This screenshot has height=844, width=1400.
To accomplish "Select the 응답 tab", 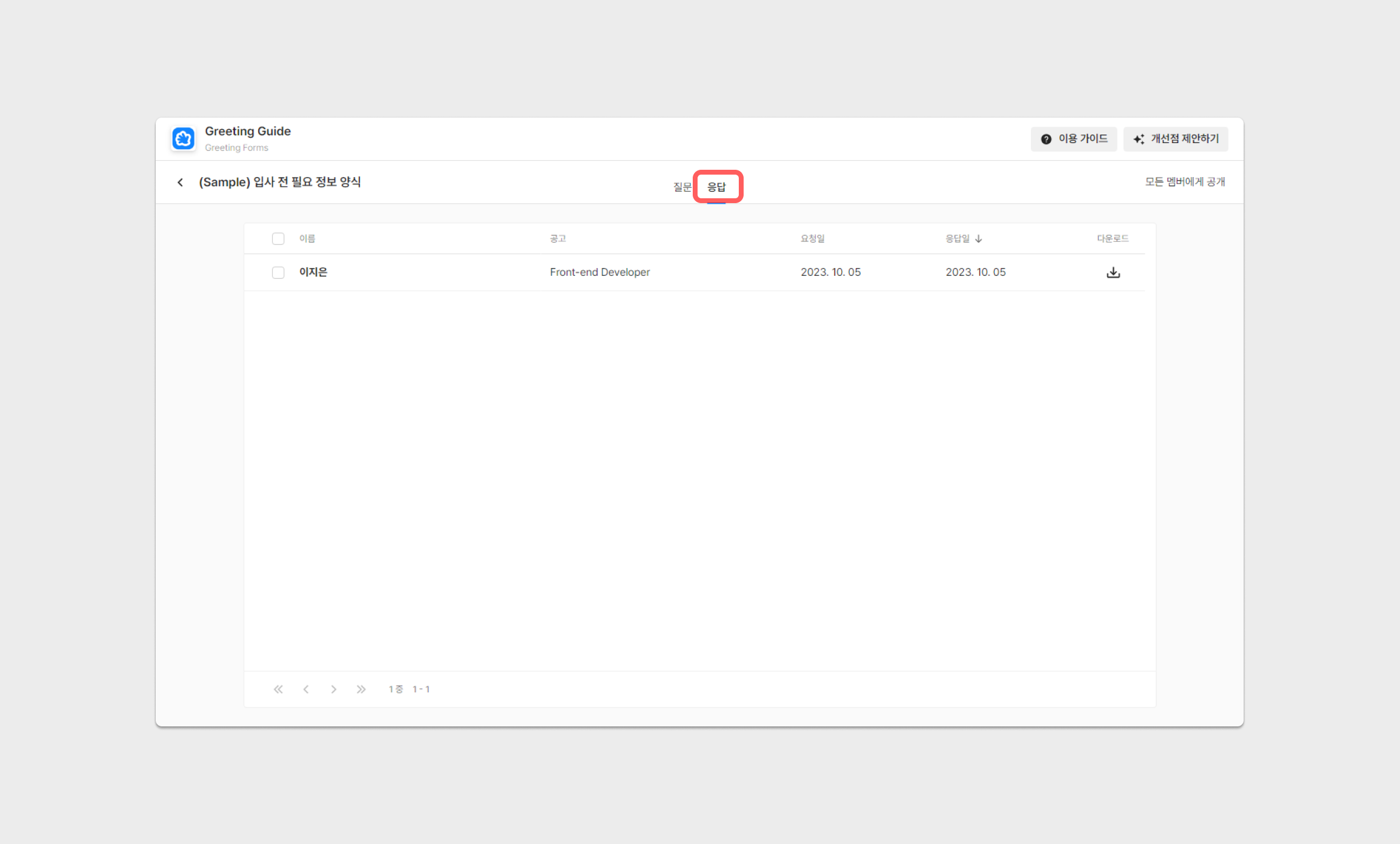I will pos(716,187).
